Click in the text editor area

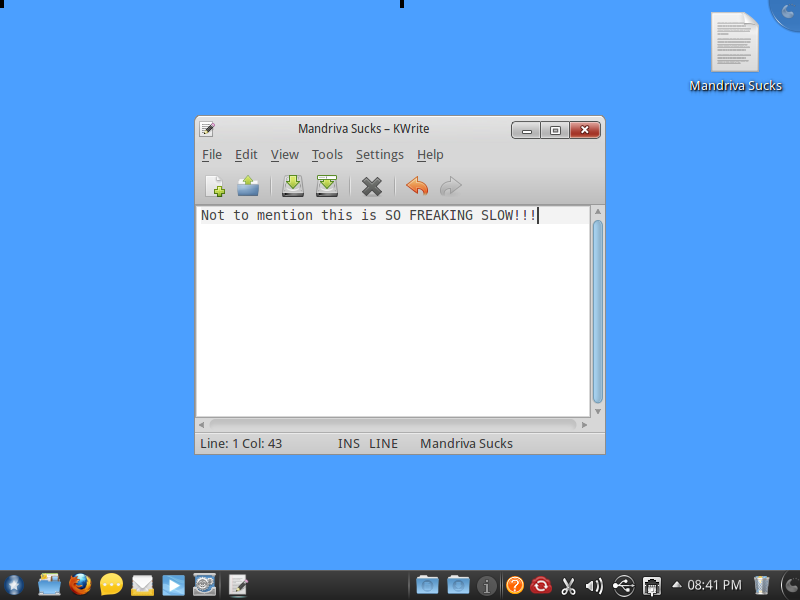(393, 311)
